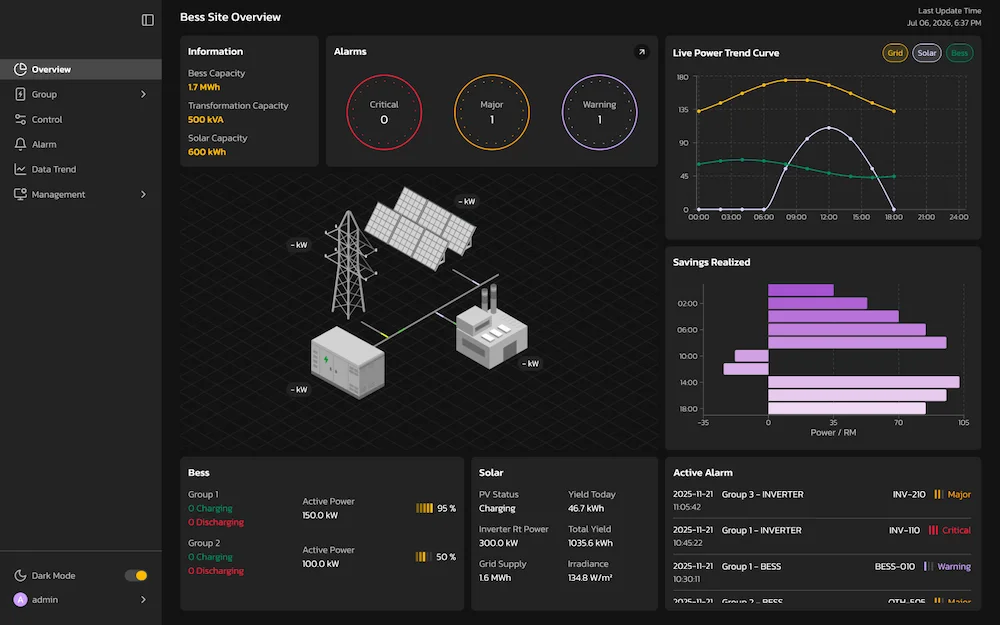Click the Data Trend chart icon
Viewport: 1000px width, 625px height.
tap(20, 169)
